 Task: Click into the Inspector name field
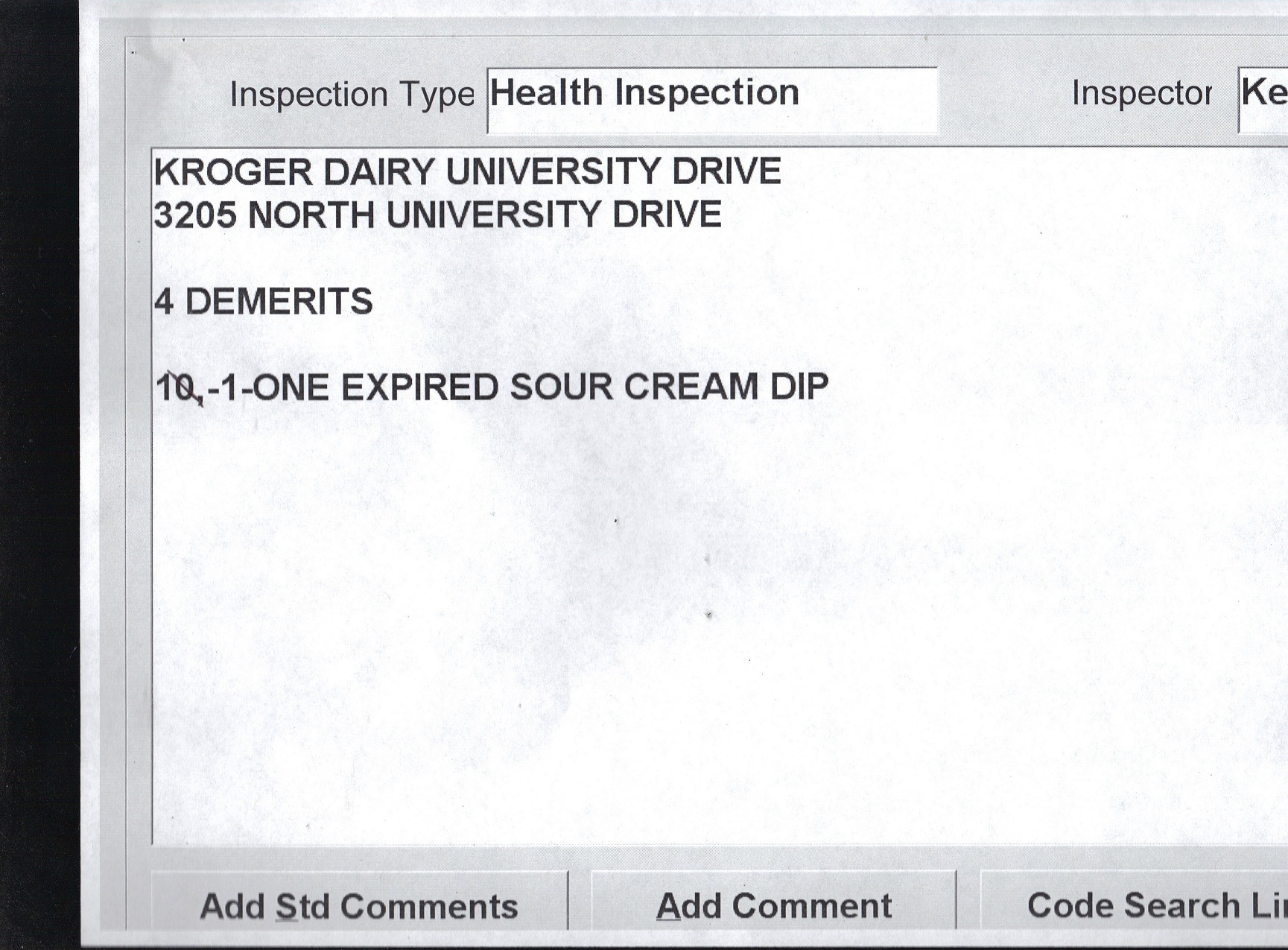point(1264,99)
